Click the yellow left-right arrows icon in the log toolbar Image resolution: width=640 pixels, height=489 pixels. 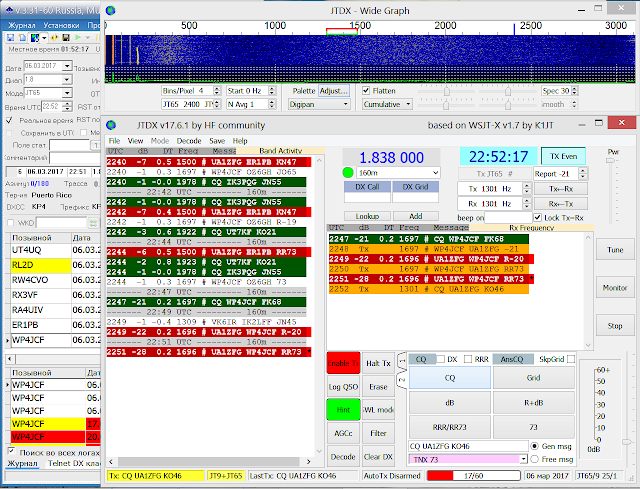(x=54, y=38)
